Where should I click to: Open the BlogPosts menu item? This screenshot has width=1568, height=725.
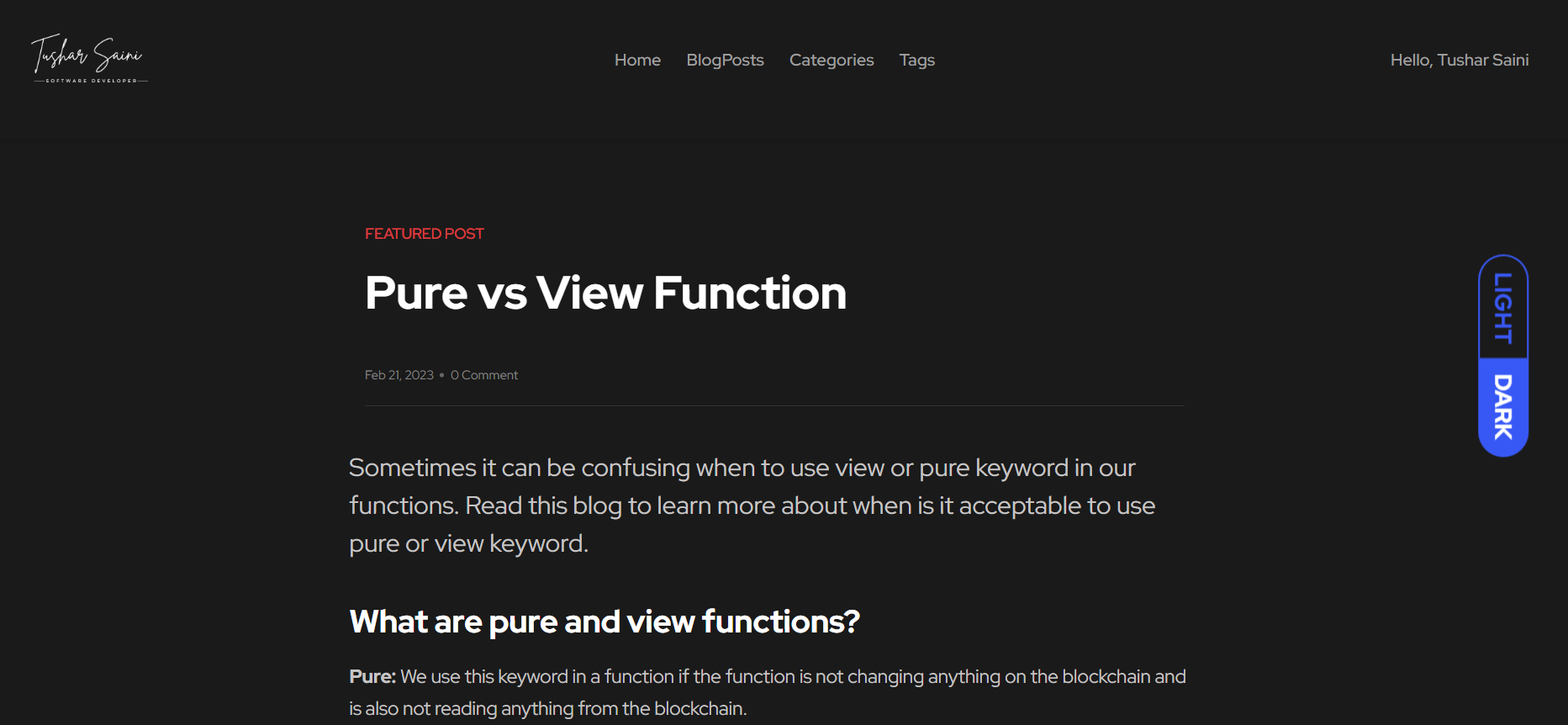725,60
